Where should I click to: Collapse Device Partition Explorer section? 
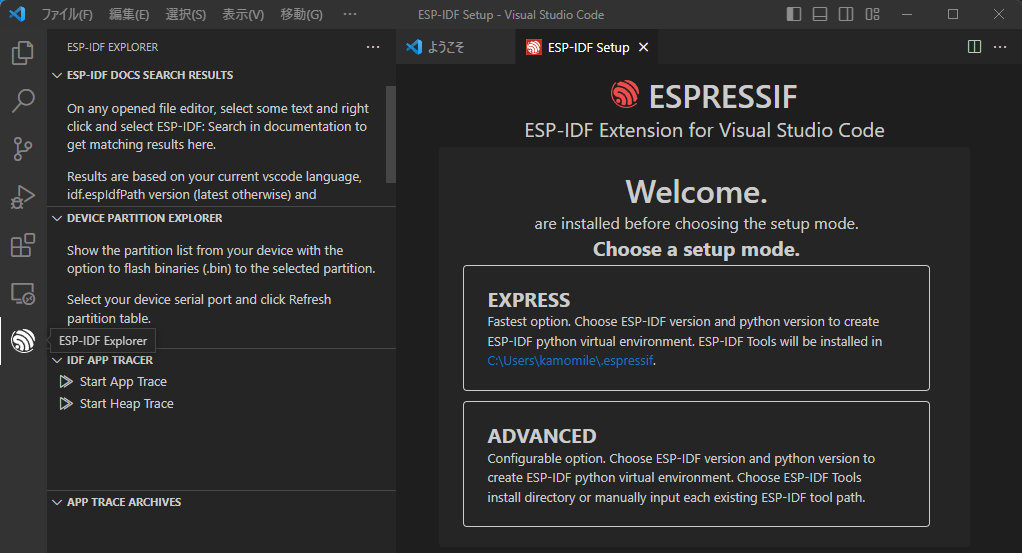pyautogui.click(x=144, y=218)
